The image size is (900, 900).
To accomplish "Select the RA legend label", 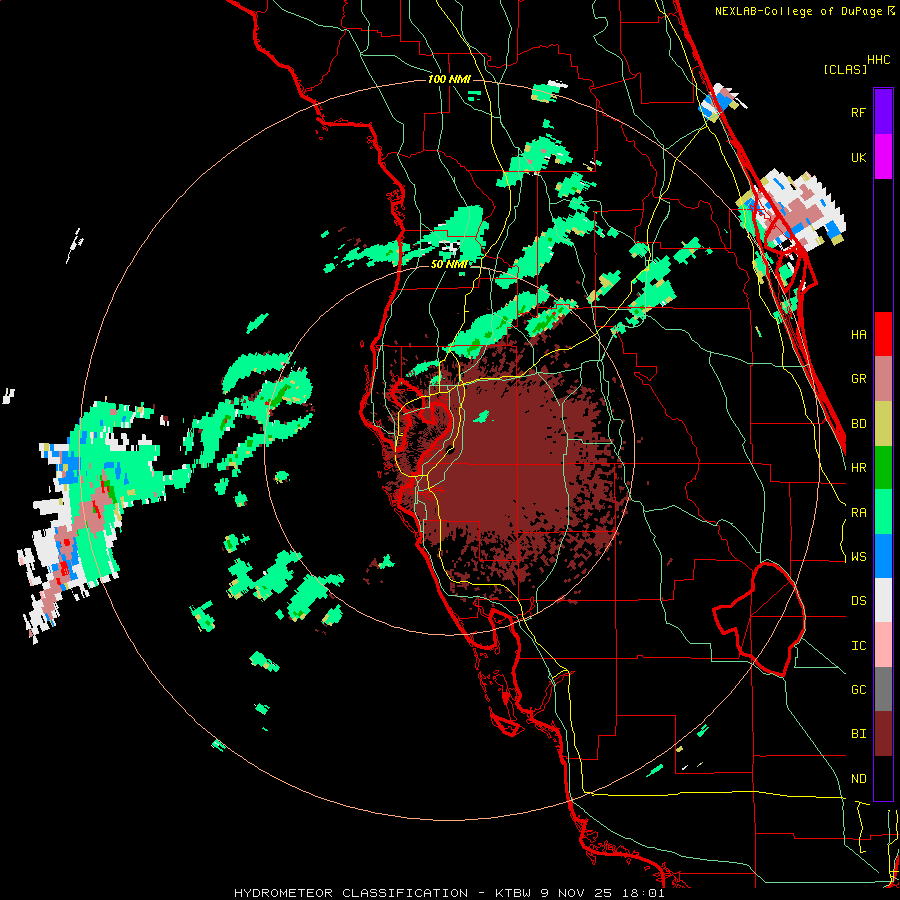I will 858,512.
